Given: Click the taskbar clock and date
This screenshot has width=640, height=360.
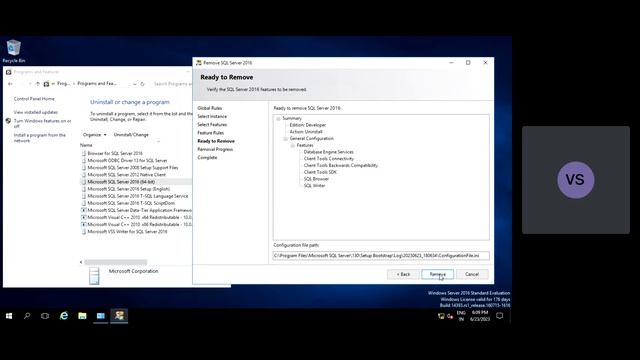Looking at the screenshot, I should (x=480, y=316).
